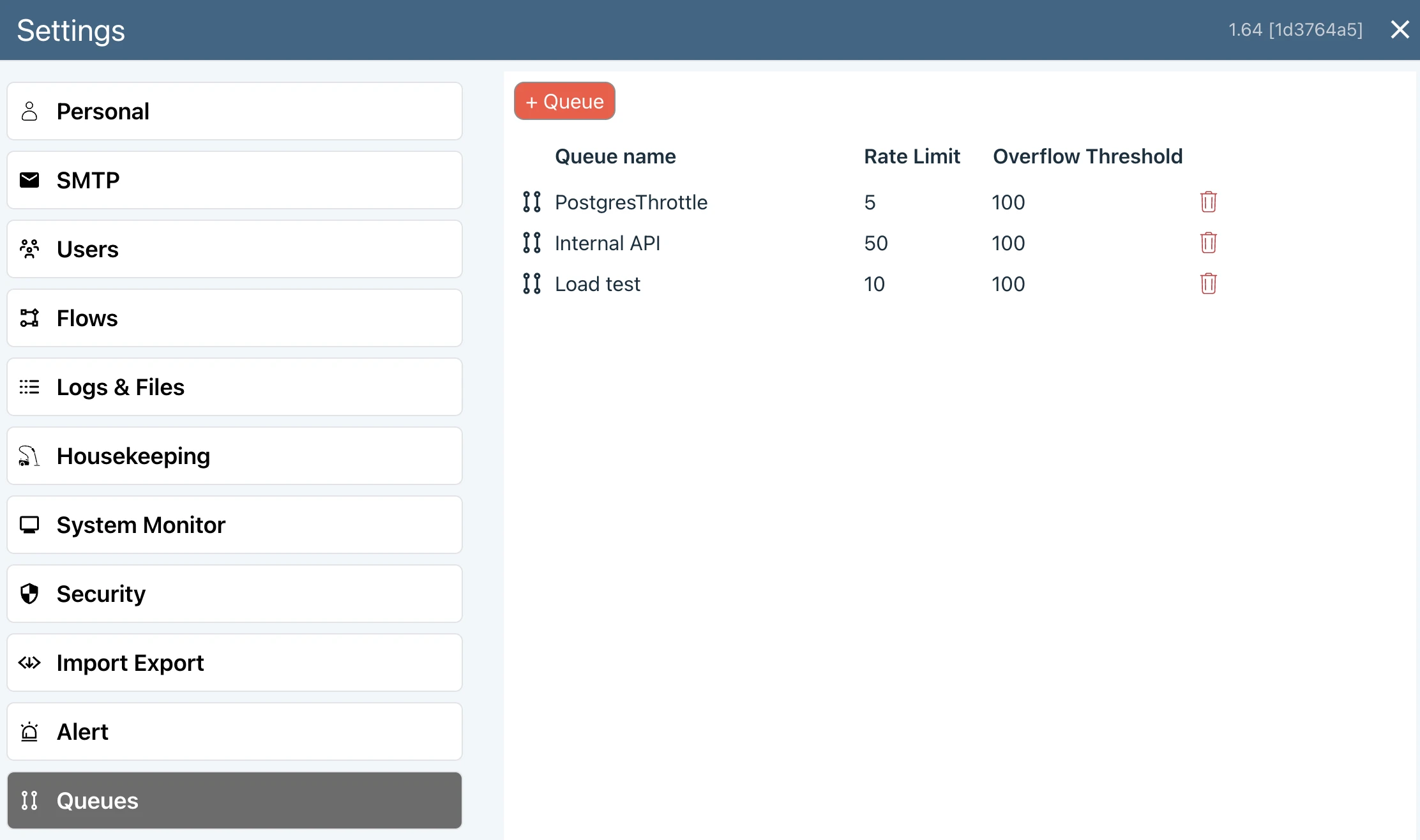
Task: Click rate limit value 50 for Internal API
Action: click(x=875, y=243)
